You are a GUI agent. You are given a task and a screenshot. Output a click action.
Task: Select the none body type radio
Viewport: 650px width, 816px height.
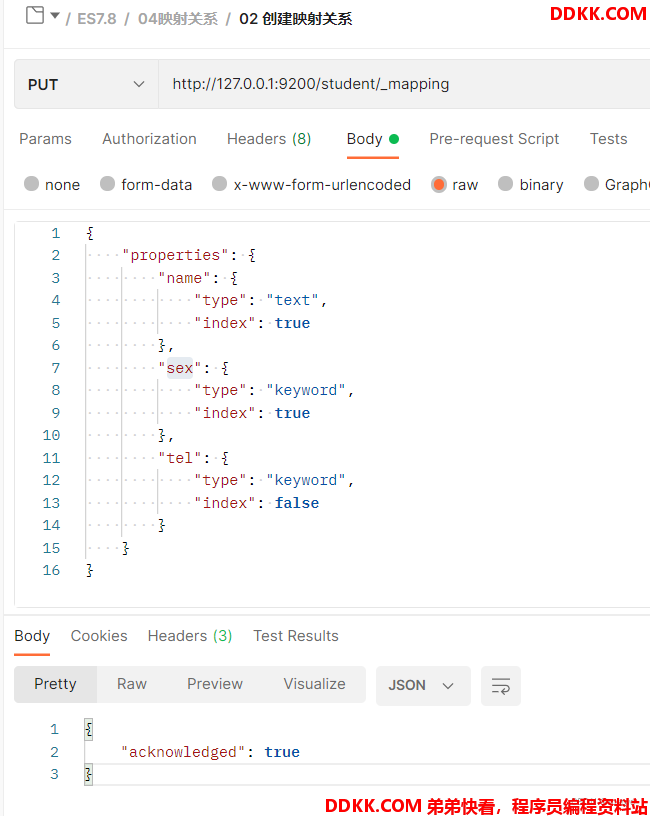pyautogui.click(x=32, y=184)
